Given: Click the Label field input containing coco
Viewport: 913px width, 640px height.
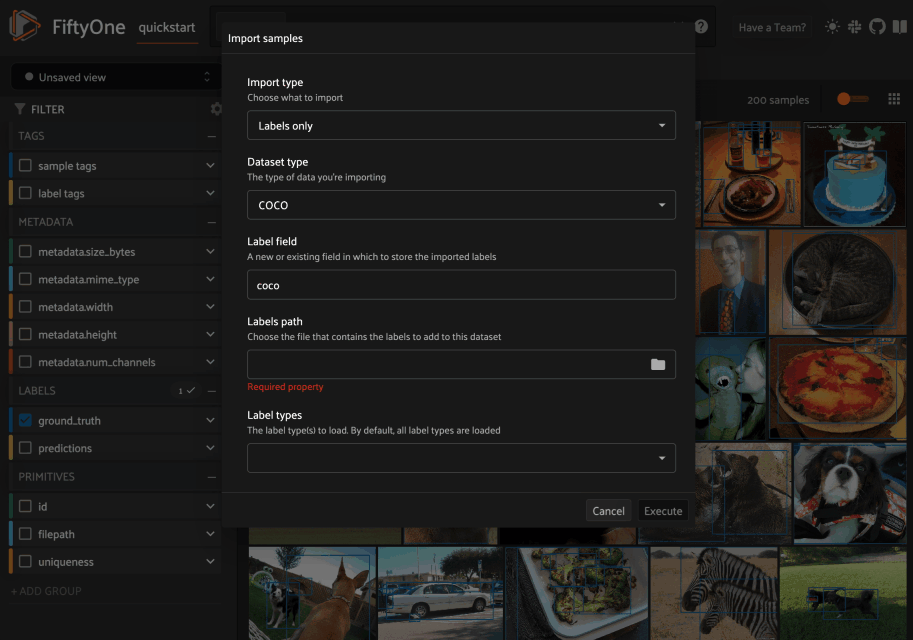Looking at the screenshot, I should 461,285.
